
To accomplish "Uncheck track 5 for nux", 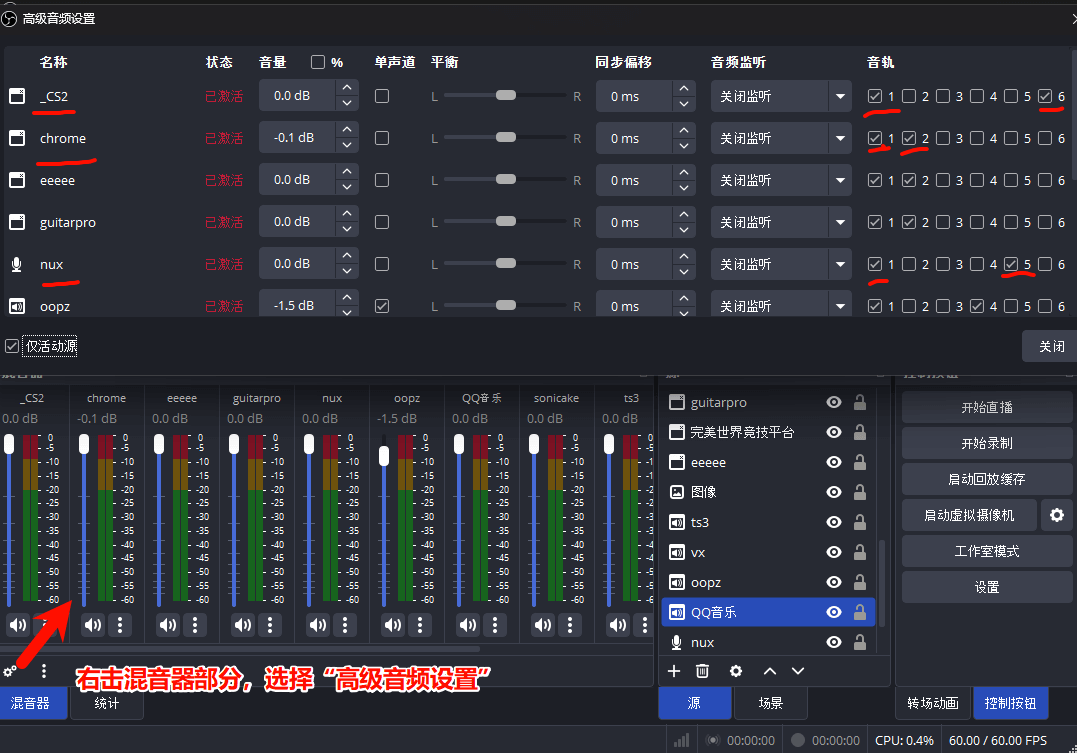I will (x=1011, y=264).
